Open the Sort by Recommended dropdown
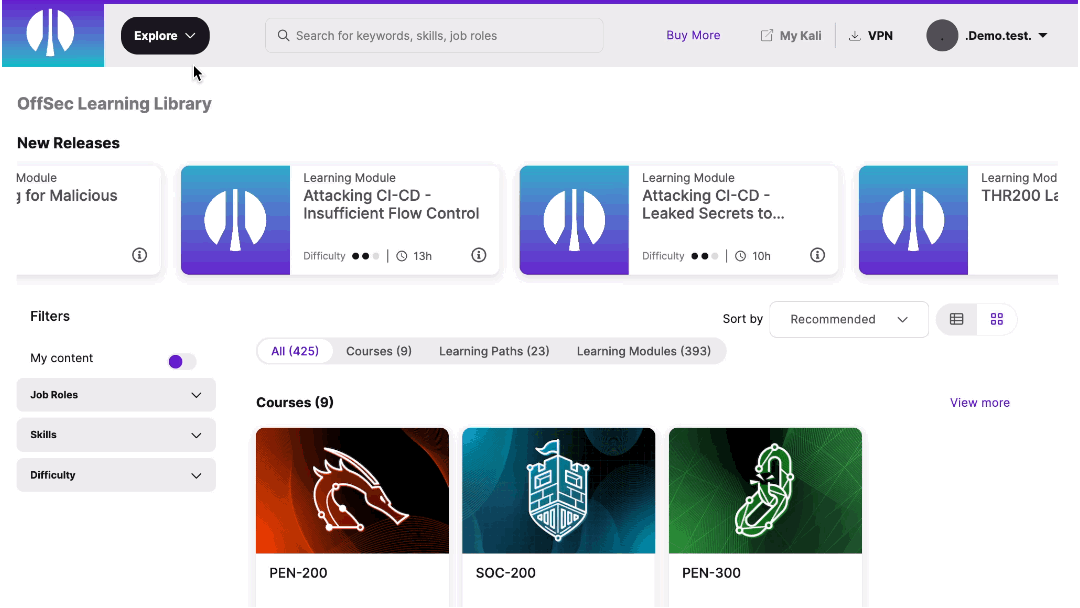The height and width of the screenshot is (608, 1080). click(x=848, y=319)
